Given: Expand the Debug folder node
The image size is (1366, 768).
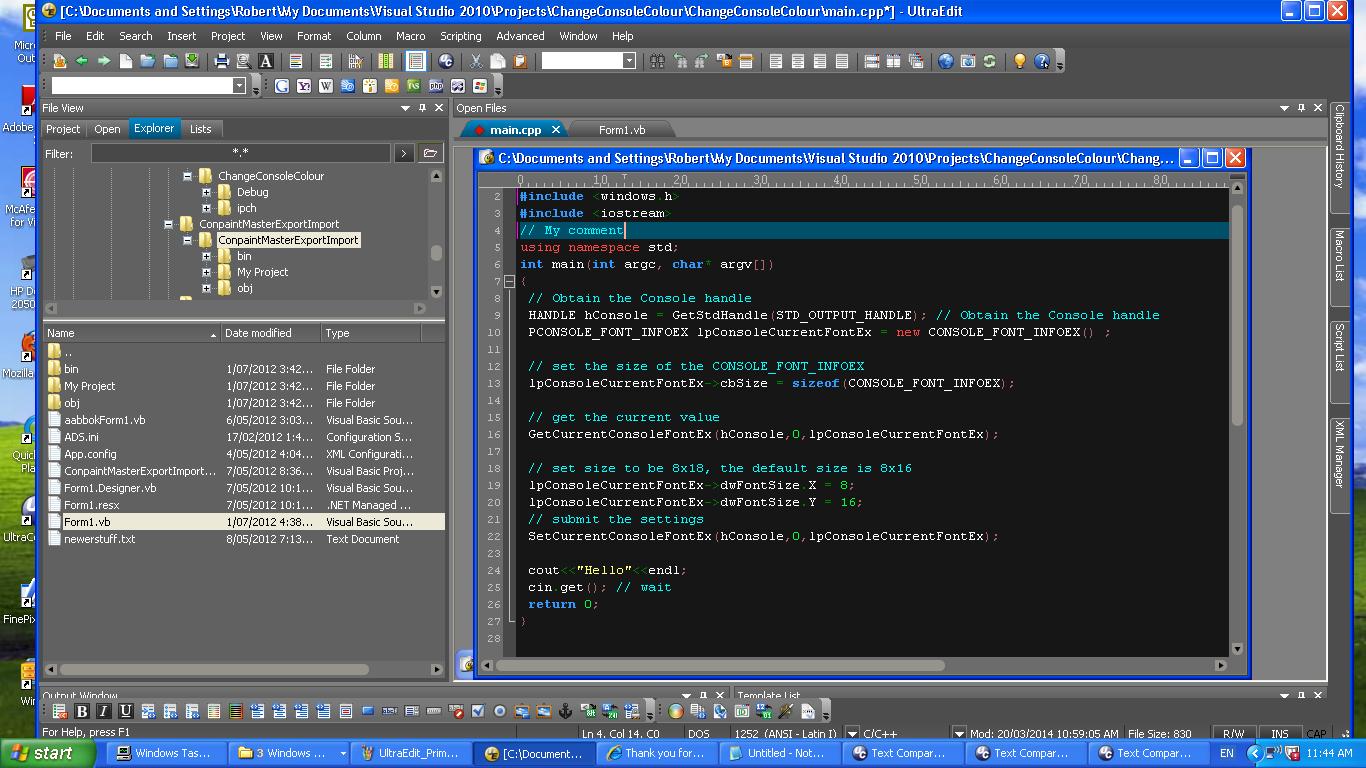Looking at the screenshot, I should tap(206, 192).
